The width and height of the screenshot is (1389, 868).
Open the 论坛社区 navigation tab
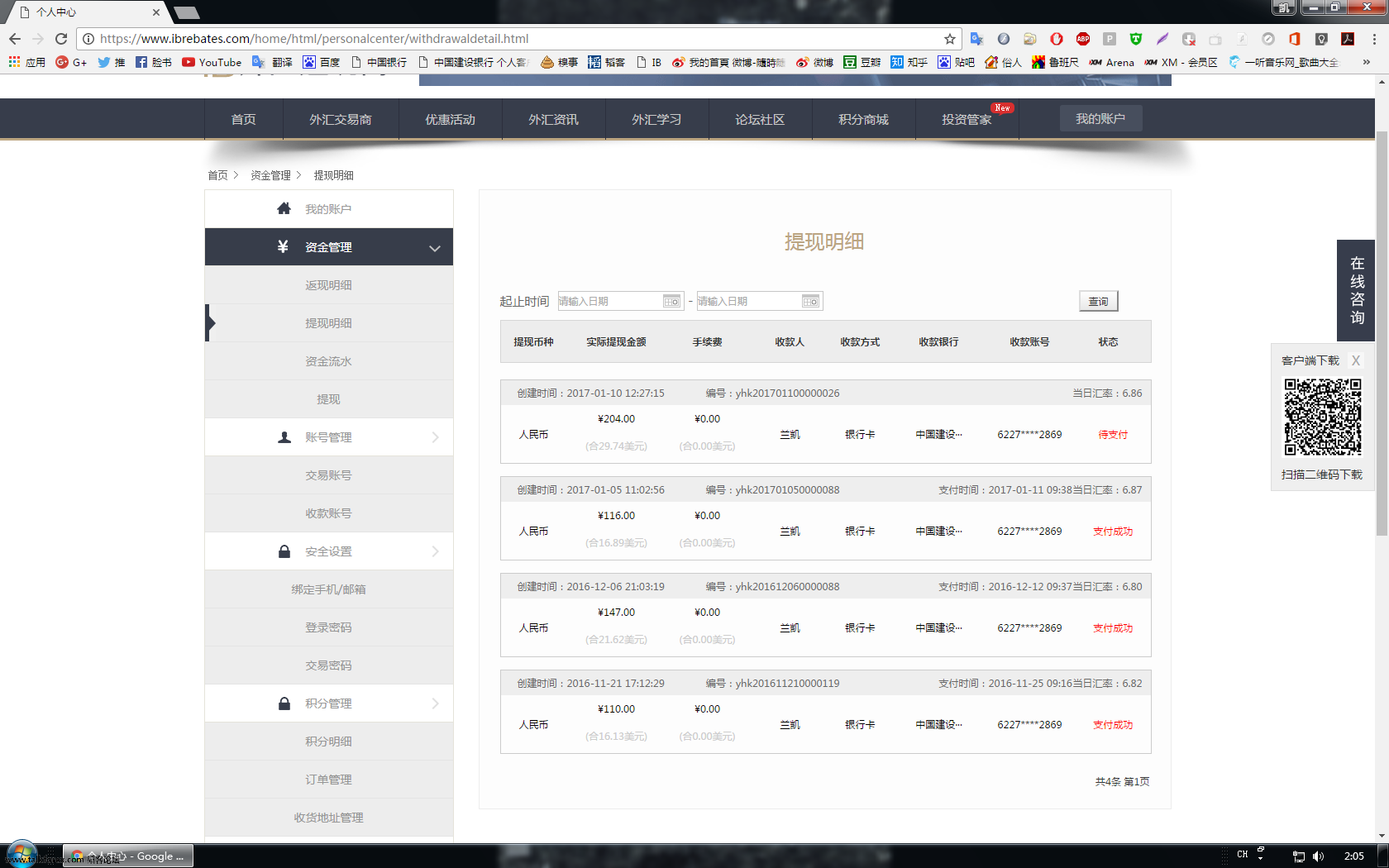click(x=761, y=119)
